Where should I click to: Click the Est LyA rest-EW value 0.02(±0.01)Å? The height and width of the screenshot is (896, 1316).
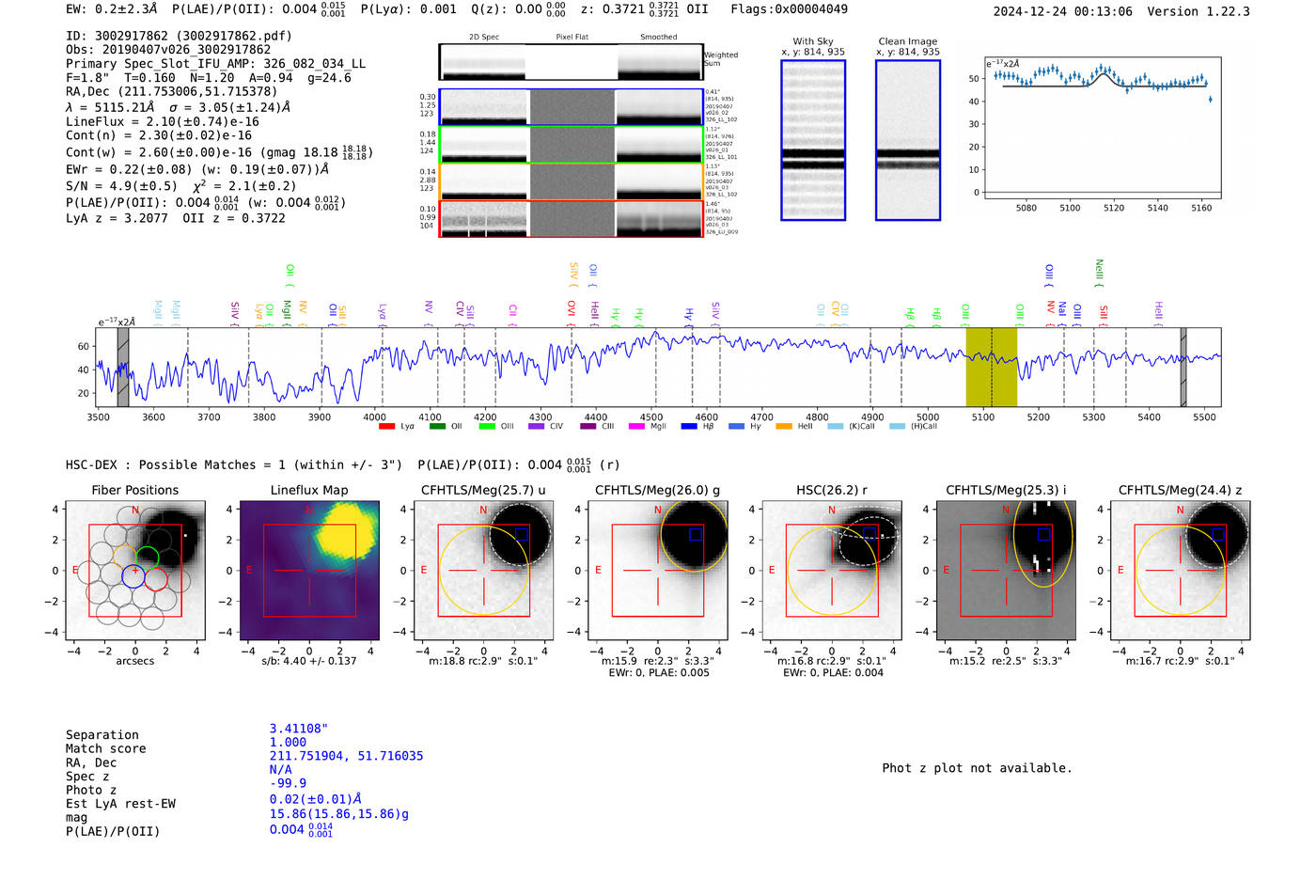coord(316,799)
